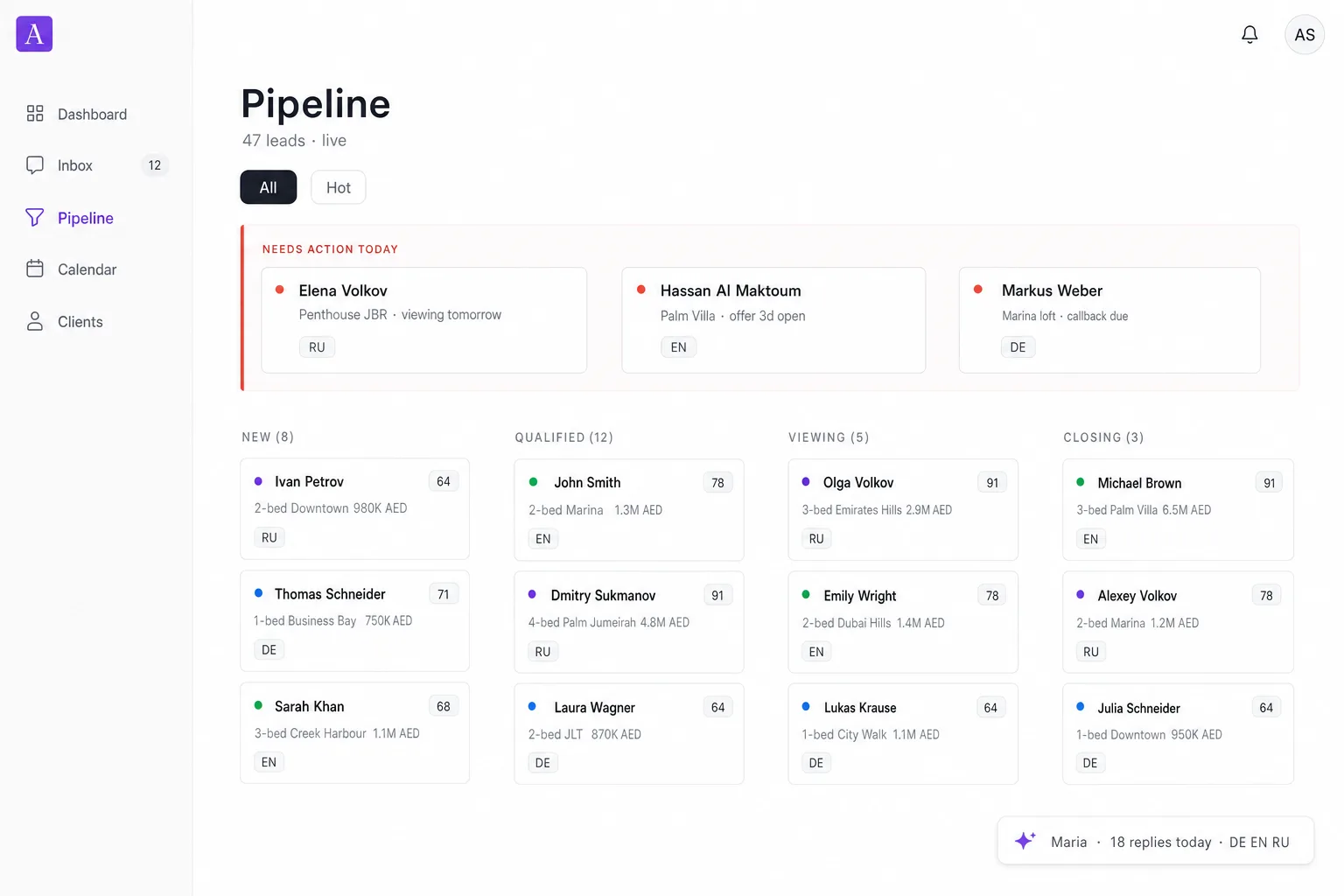Click score 64 on Laura Wagner

[x=717, y=707]
